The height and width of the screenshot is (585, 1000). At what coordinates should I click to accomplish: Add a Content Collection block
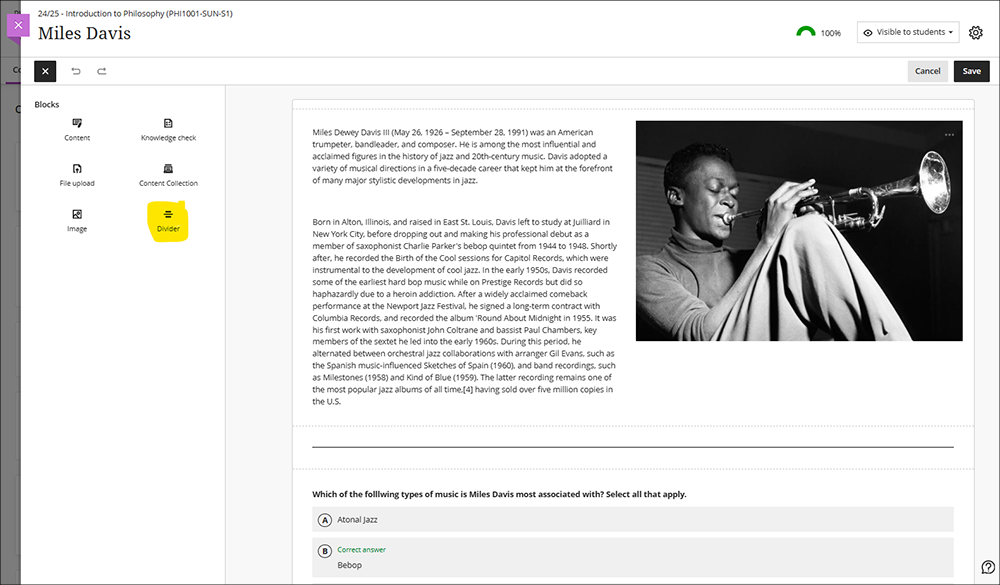click(168, 175)
